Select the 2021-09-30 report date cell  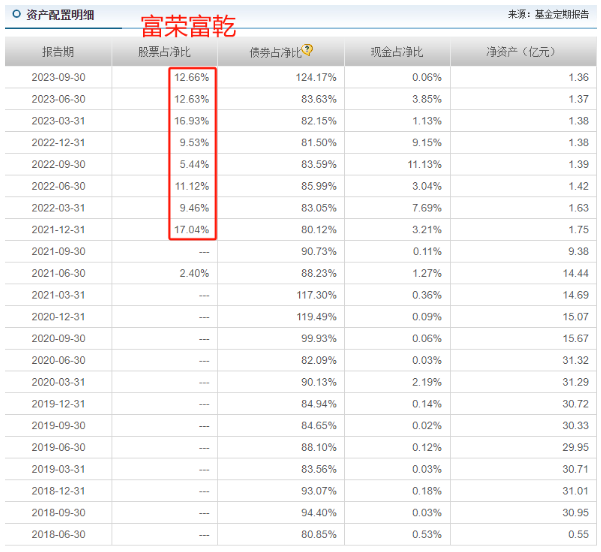(58, 251)
